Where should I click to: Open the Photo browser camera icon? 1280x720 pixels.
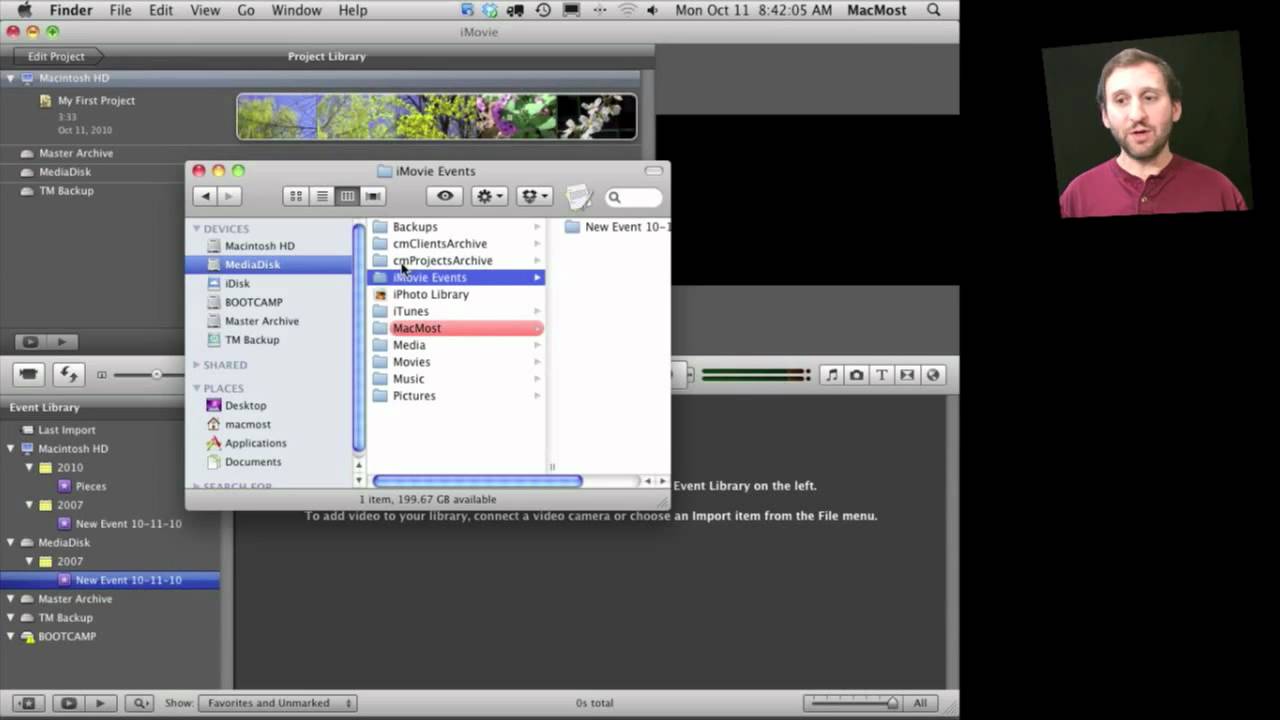857,375
